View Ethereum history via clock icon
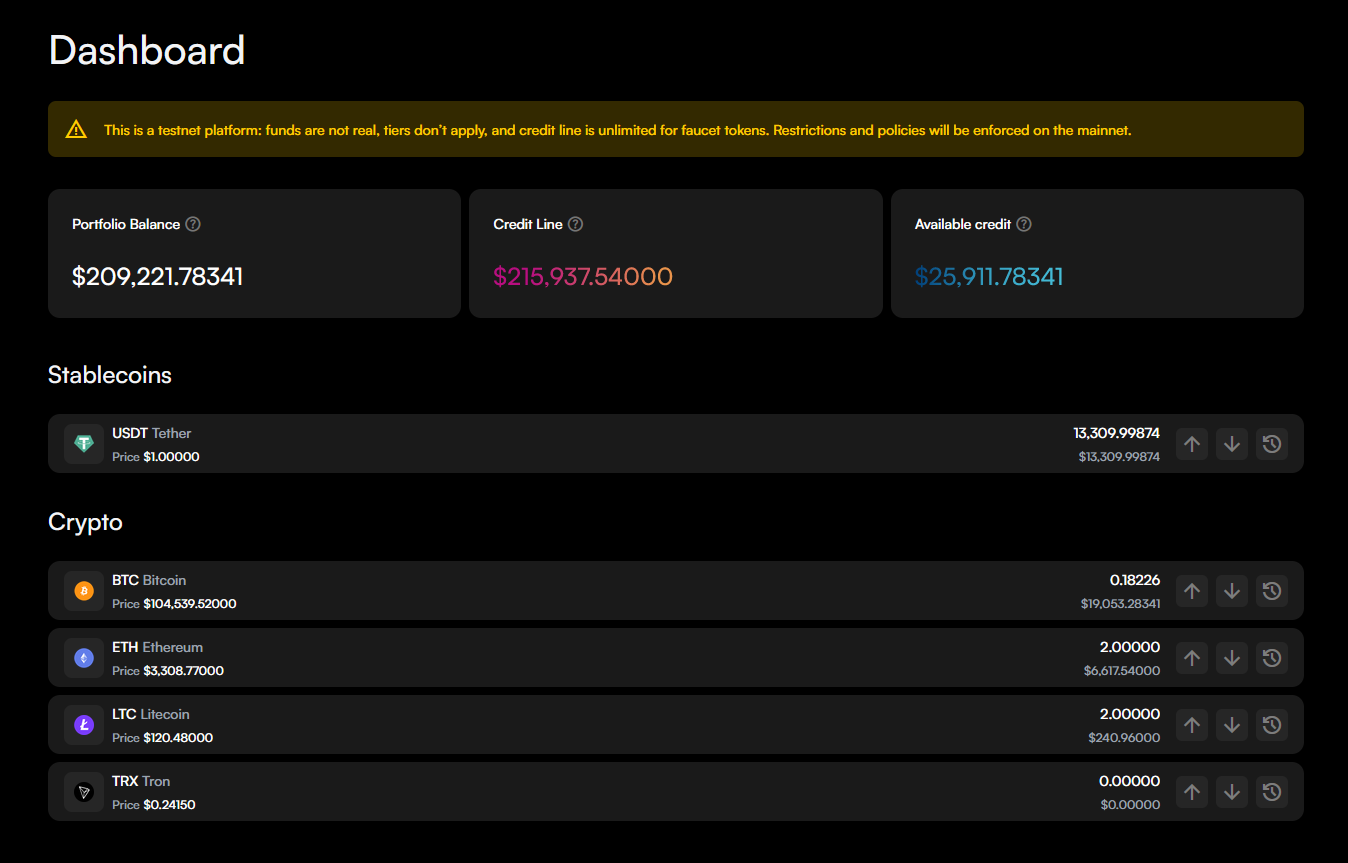The height and width of the screenshot is (863, 1348). coord(1272,658)
